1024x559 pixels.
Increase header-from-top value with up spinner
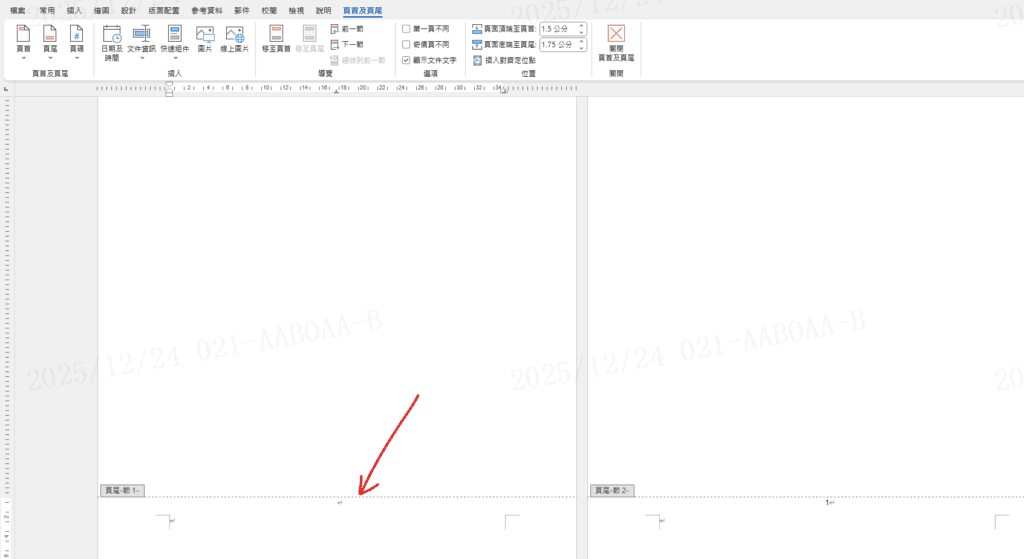pyautogui.click(x=581, y=27)
